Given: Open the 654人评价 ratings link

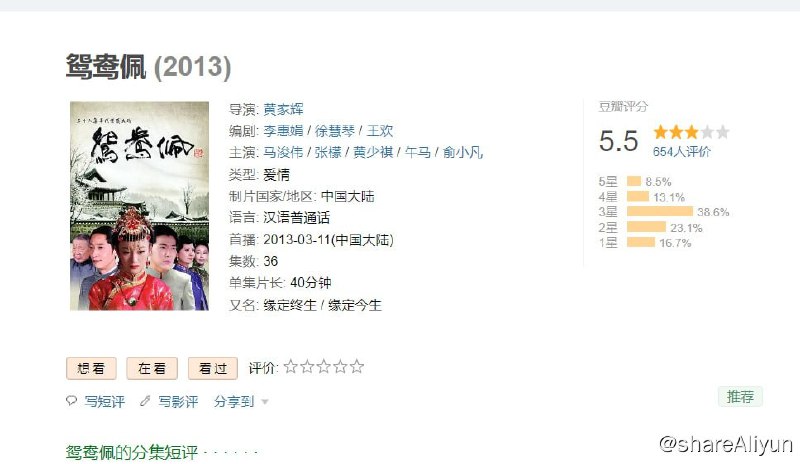Looking at the screenshot, I should pyautogui.click(x=681, y=152).
